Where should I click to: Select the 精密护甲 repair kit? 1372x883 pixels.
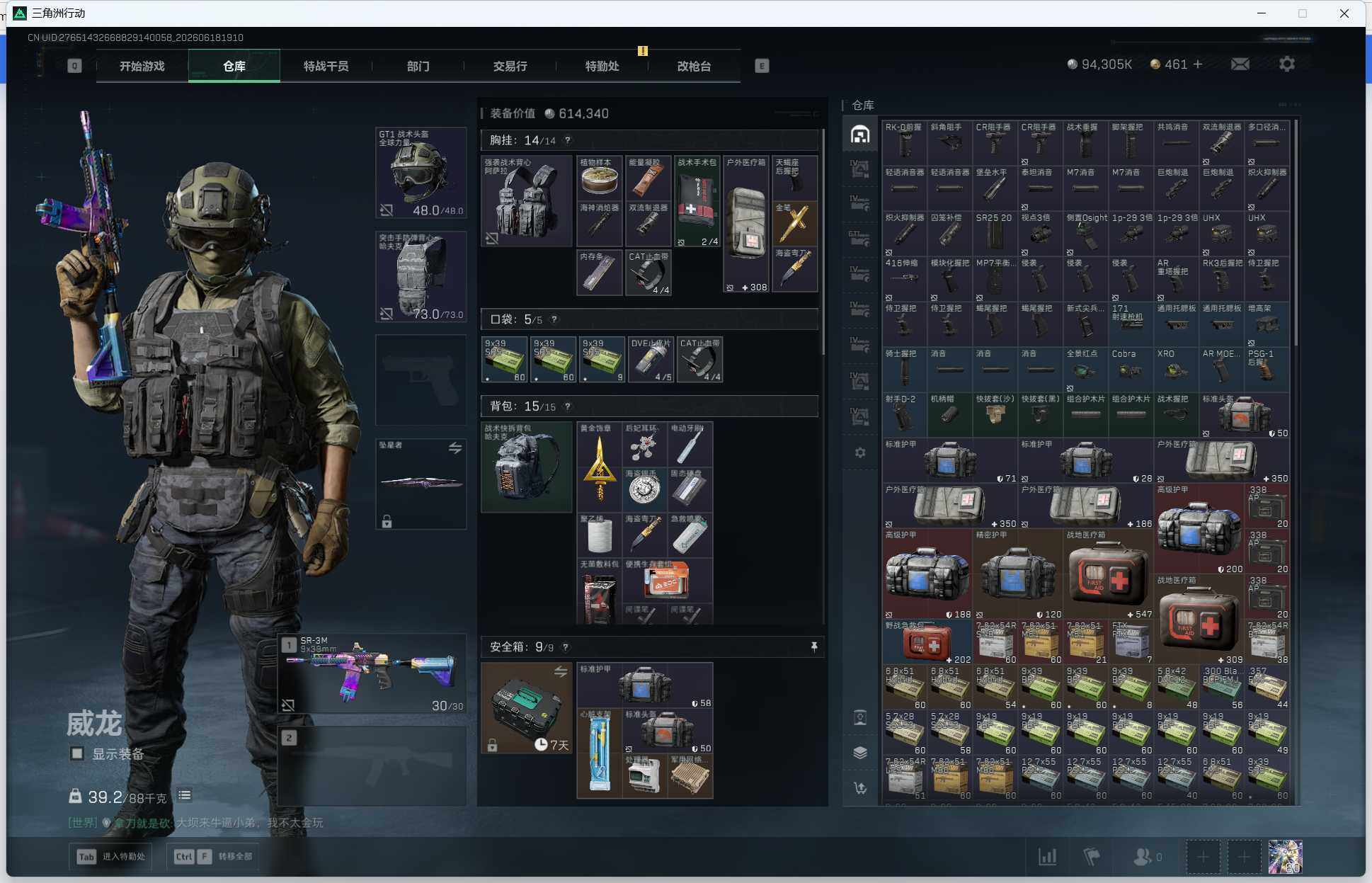point(1018,574)
